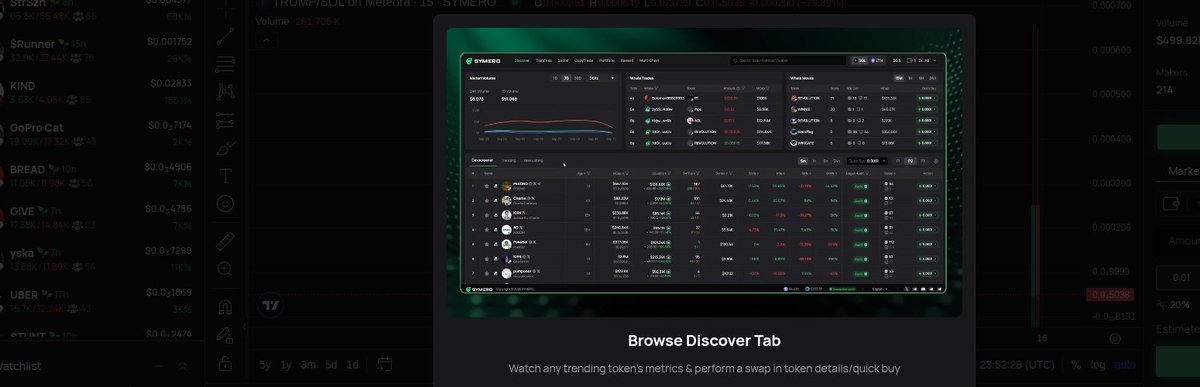Expand Watchlist with double chevron up

(183, 367)
